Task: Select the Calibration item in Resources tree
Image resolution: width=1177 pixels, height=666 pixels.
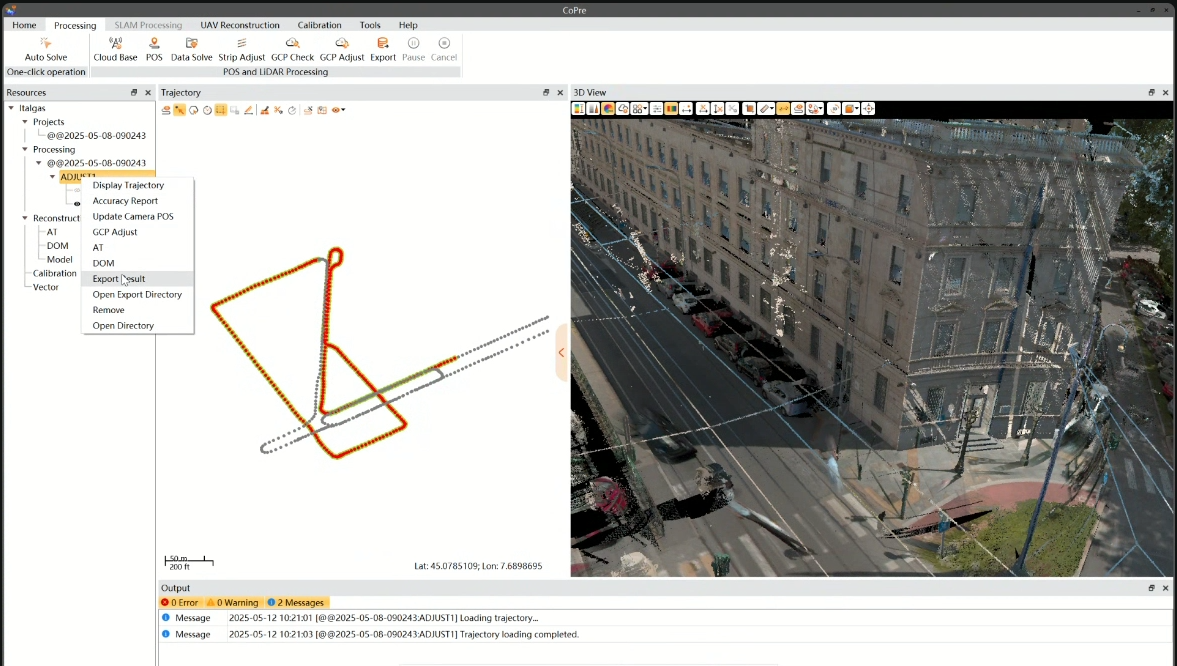Action: pos(54,273)
